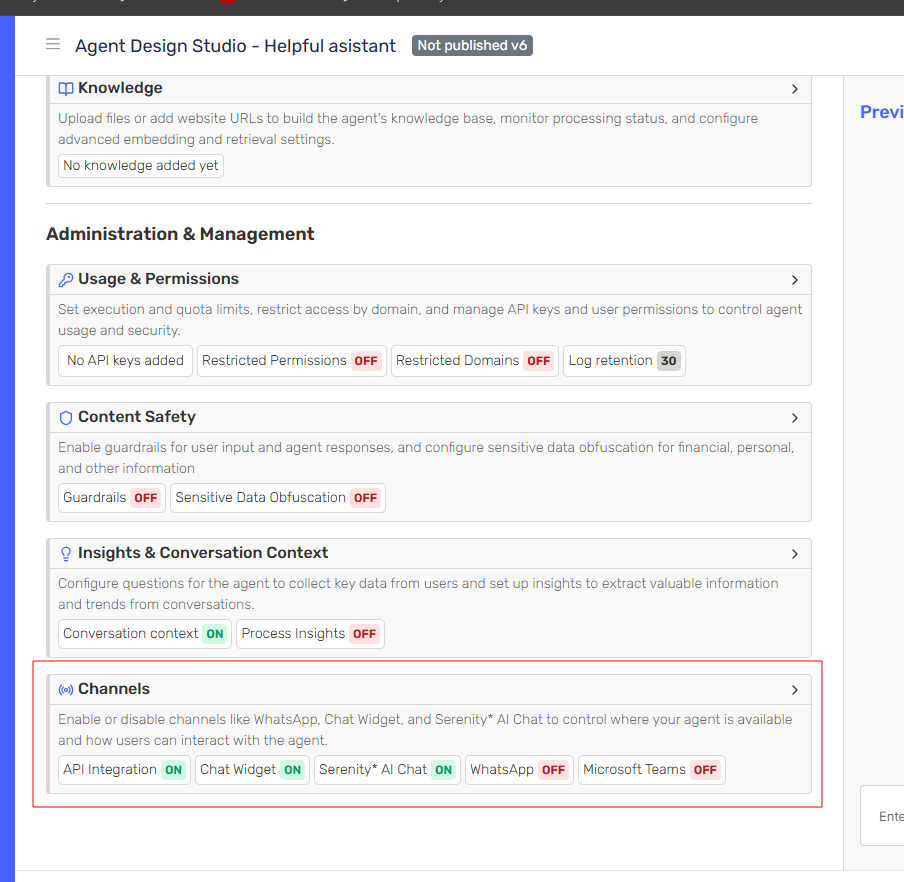
Task: Expand the Content Safety chevron
Action: pos(795,418)
